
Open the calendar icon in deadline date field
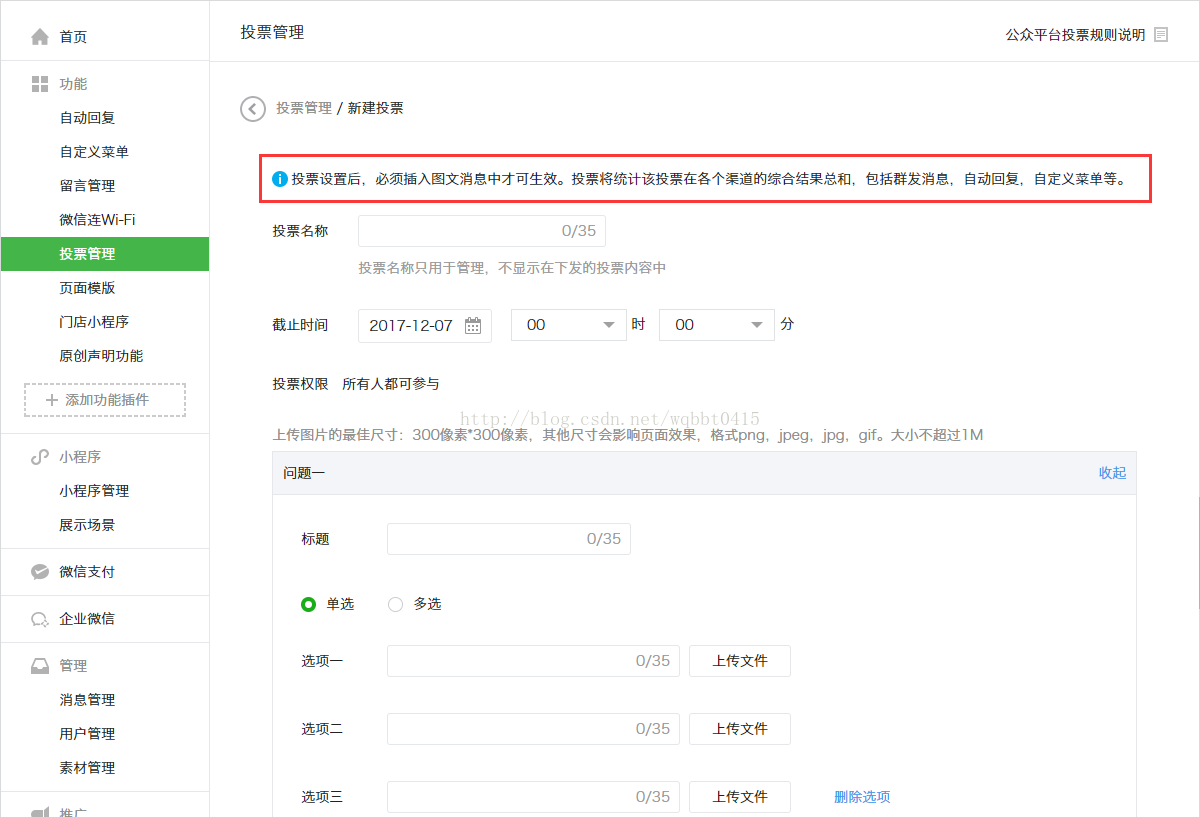point(473,325)
